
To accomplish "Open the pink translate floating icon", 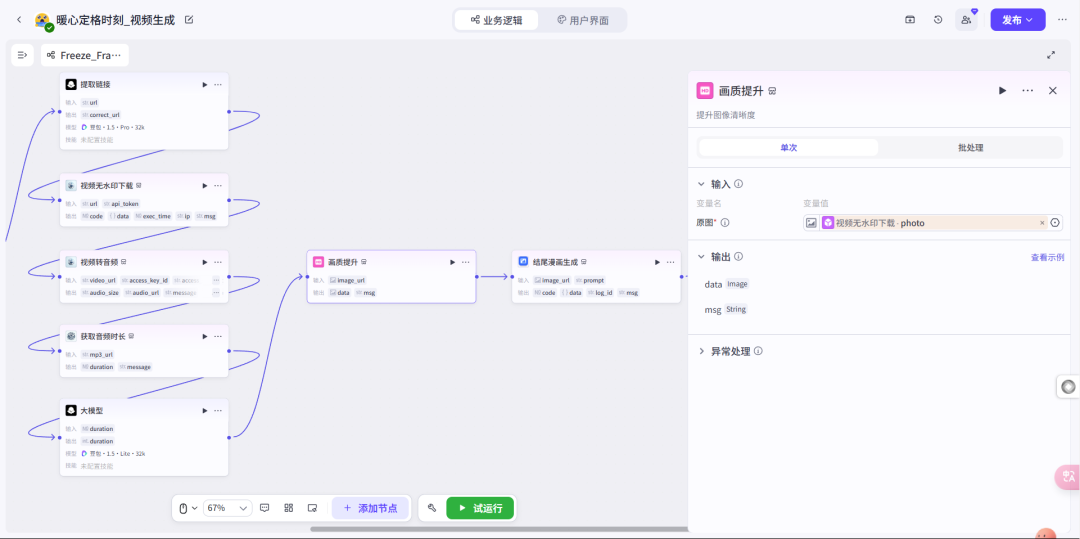I will tap(1068, 476).
